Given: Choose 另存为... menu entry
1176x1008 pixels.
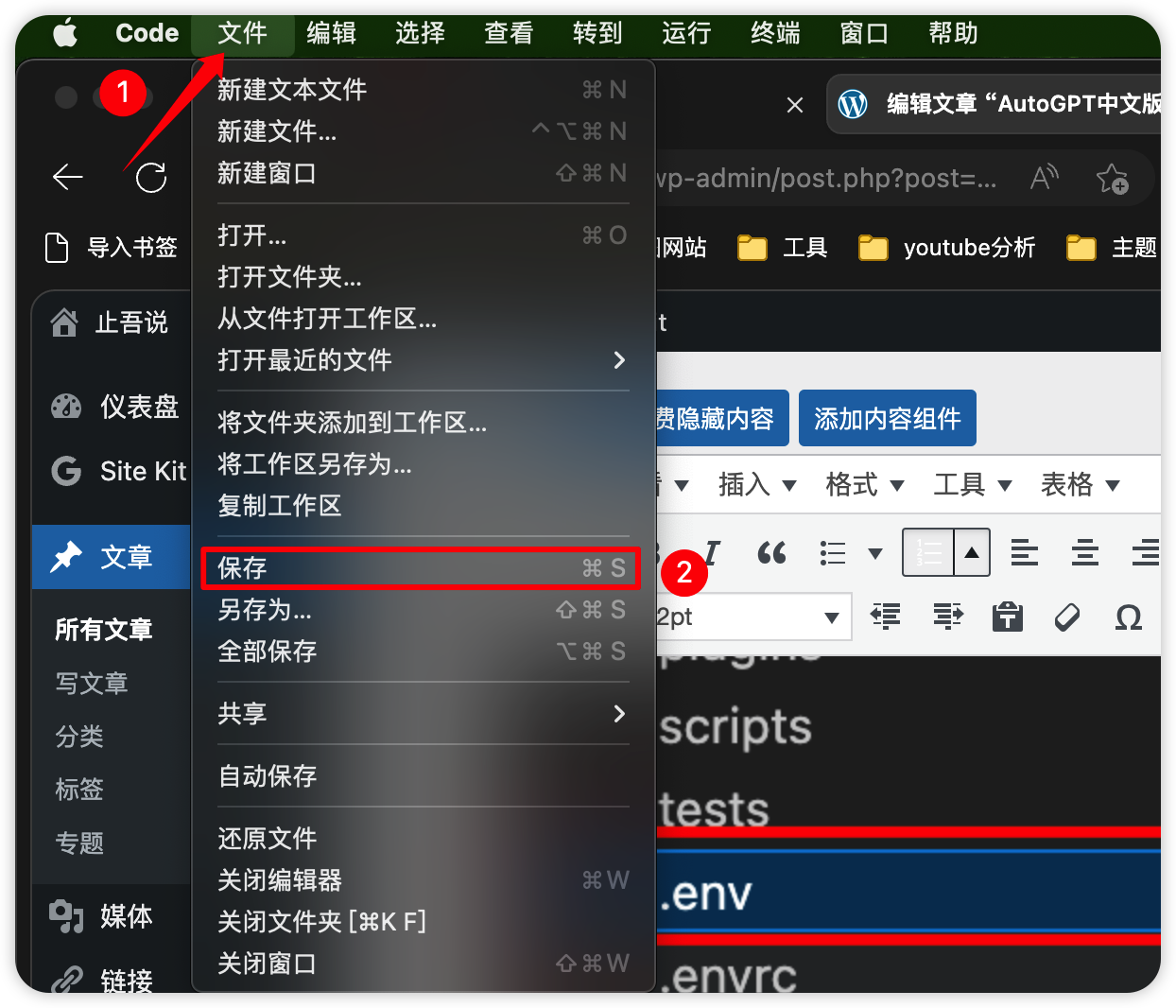Looking at the screenshot, I should click(423, 610).
